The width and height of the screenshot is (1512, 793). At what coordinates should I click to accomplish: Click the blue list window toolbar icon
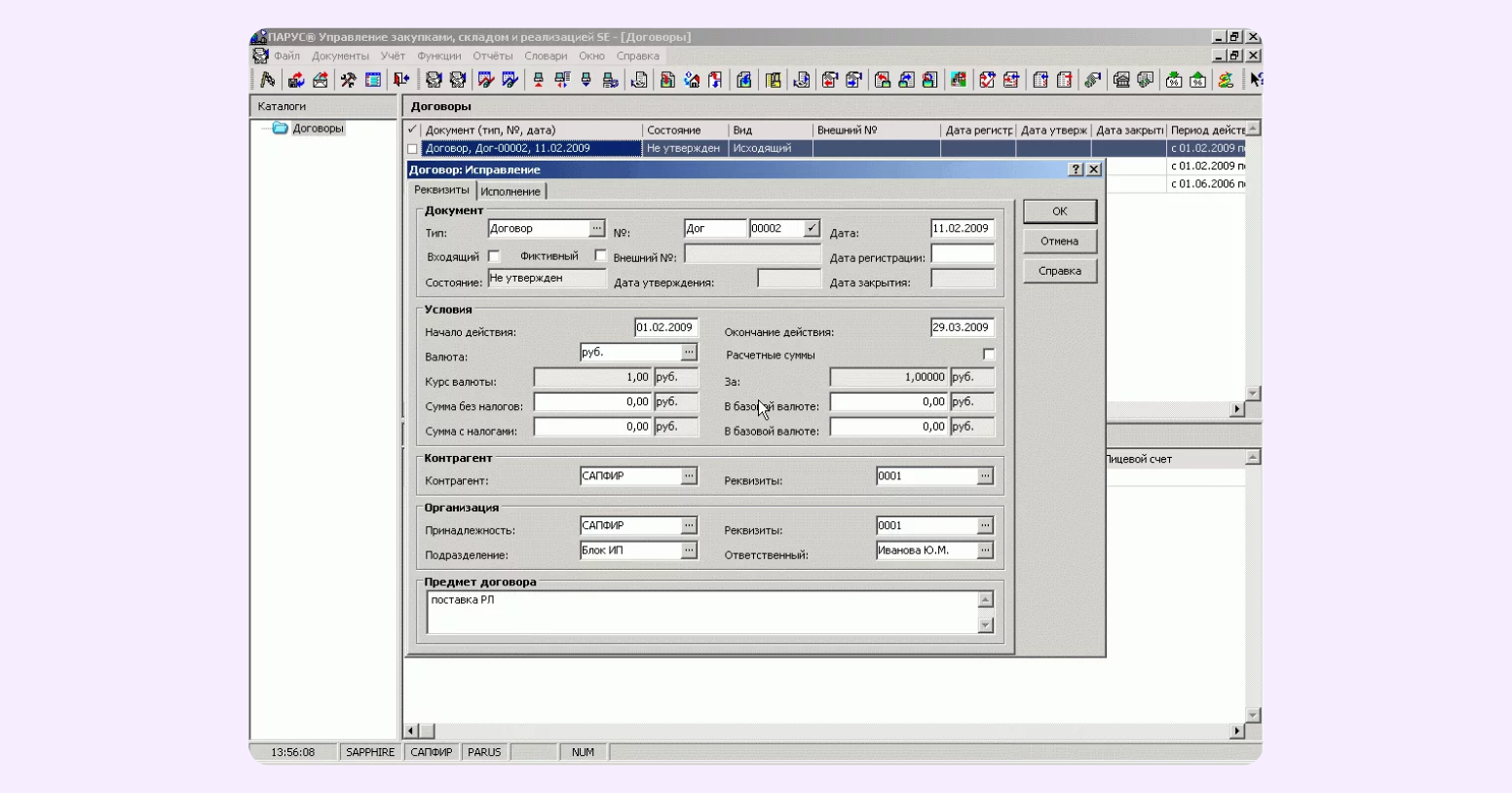tap(373, 80)
